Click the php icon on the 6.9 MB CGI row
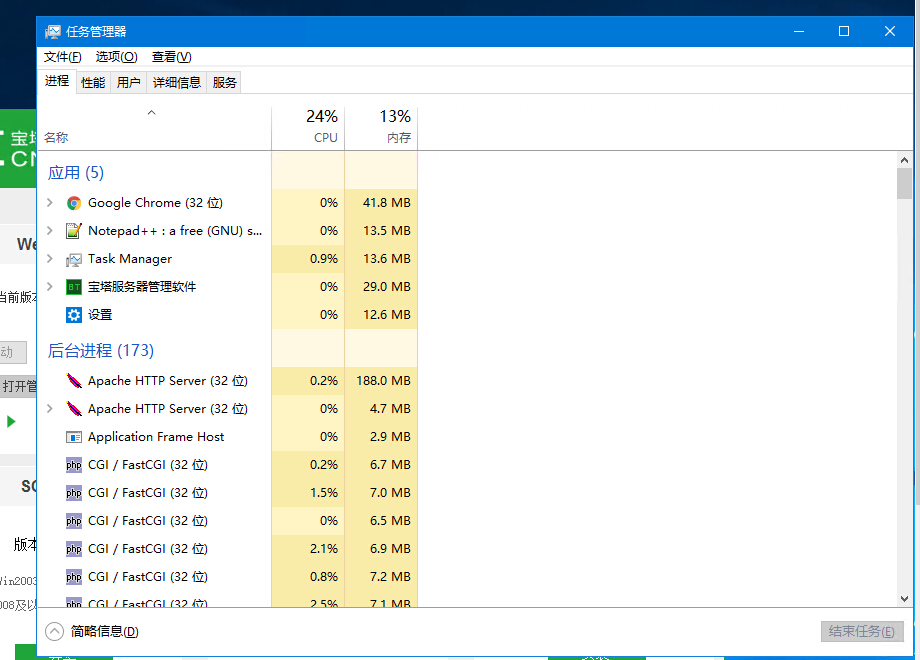Screen dimensions: 920x660 pyautogui.click(x=73, y=549)
